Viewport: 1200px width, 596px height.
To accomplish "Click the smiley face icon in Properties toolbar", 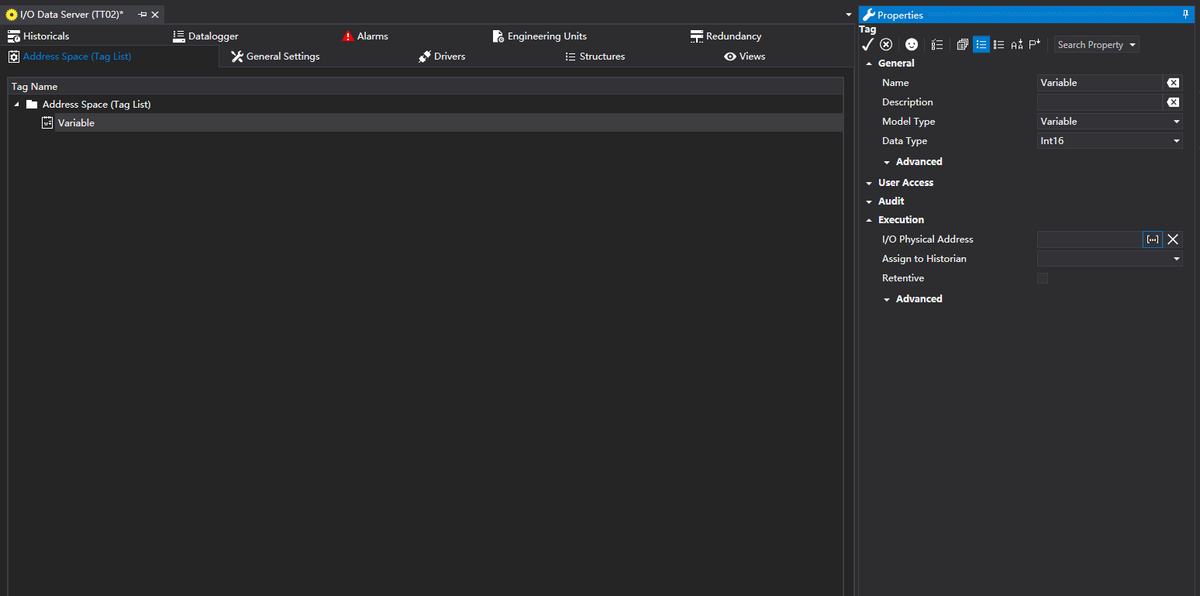I will pyautogui.click(x=911, y=45).
